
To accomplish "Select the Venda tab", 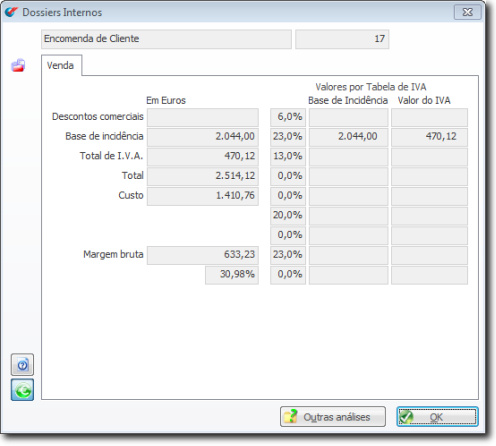I will (x=60, y=65).
